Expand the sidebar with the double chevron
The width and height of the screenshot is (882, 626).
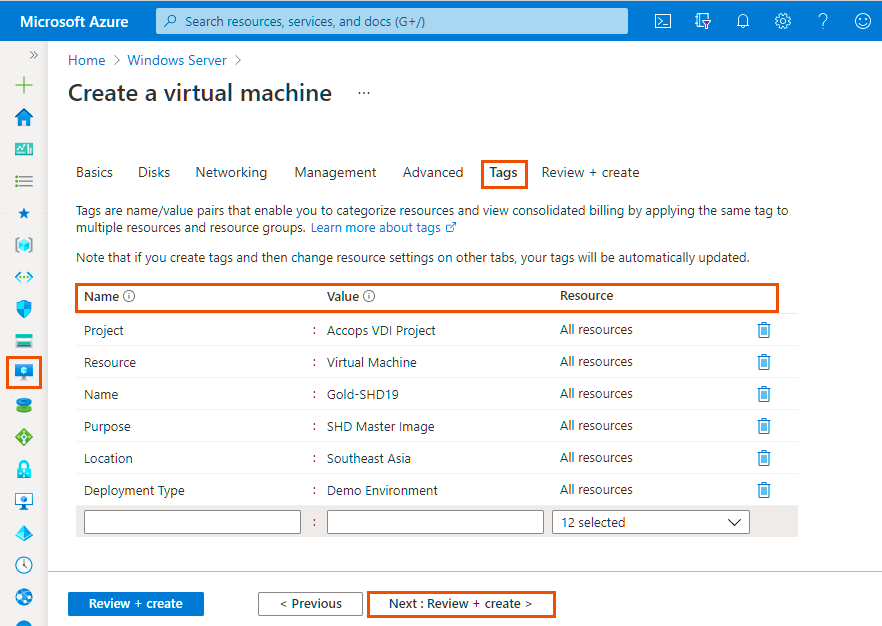tap(34, 55)
